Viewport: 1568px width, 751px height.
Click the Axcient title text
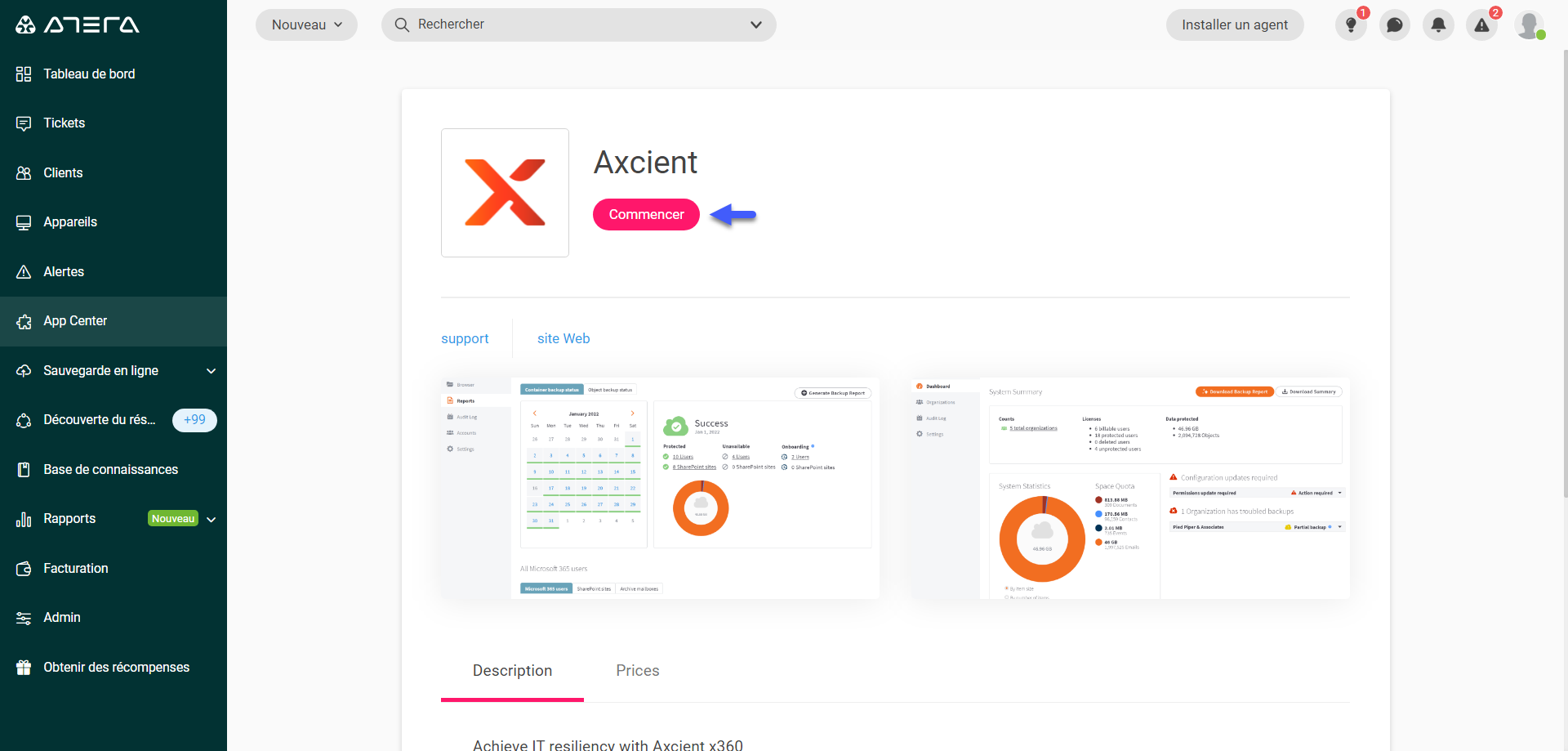pos(645,163)
